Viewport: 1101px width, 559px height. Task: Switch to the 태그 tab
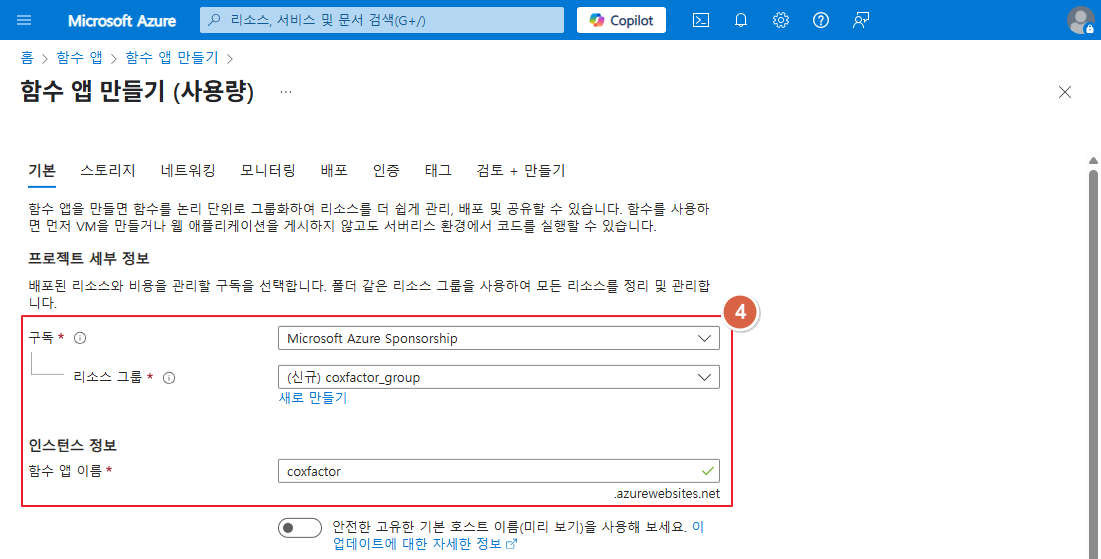pos(438,171)
